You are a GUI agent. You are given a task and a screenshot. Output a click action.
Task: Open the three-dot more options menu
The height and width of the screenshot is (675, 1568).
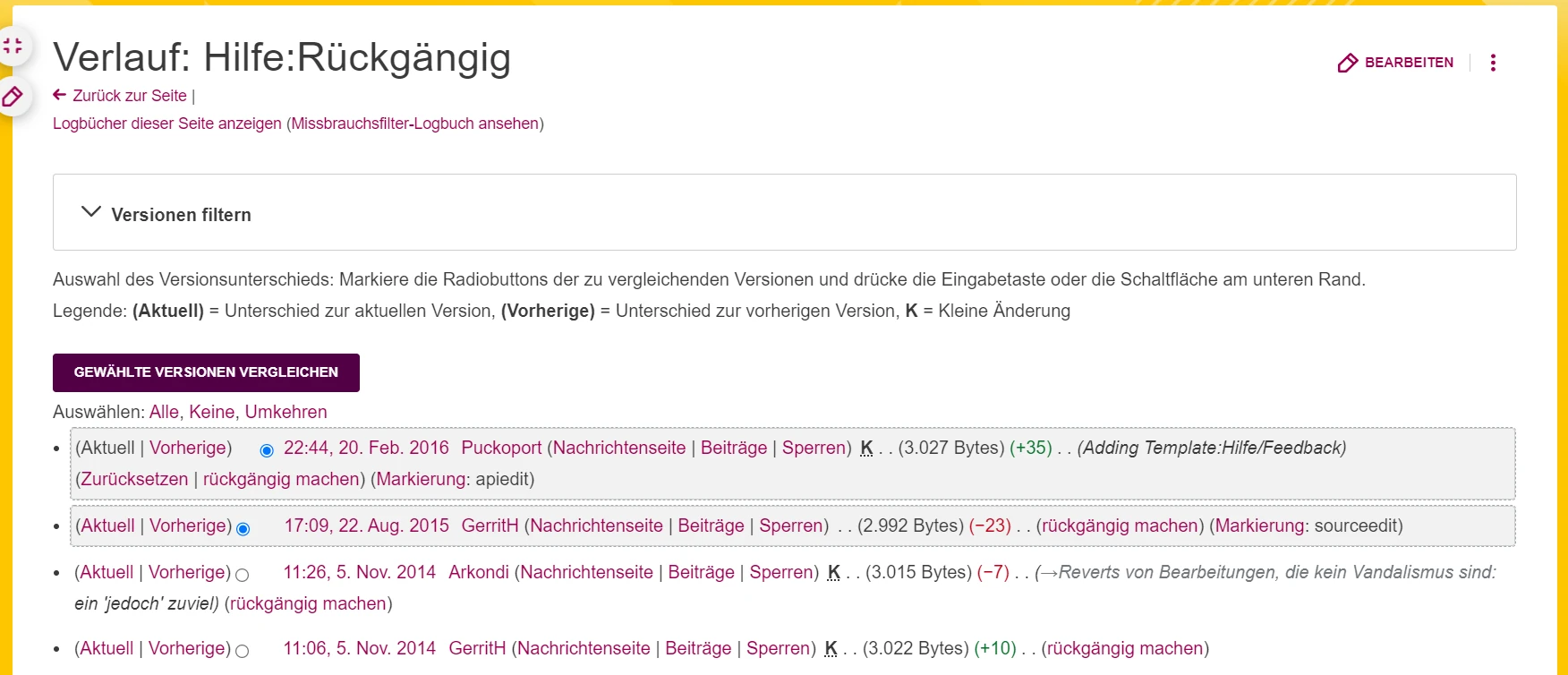click(1493, 63)
